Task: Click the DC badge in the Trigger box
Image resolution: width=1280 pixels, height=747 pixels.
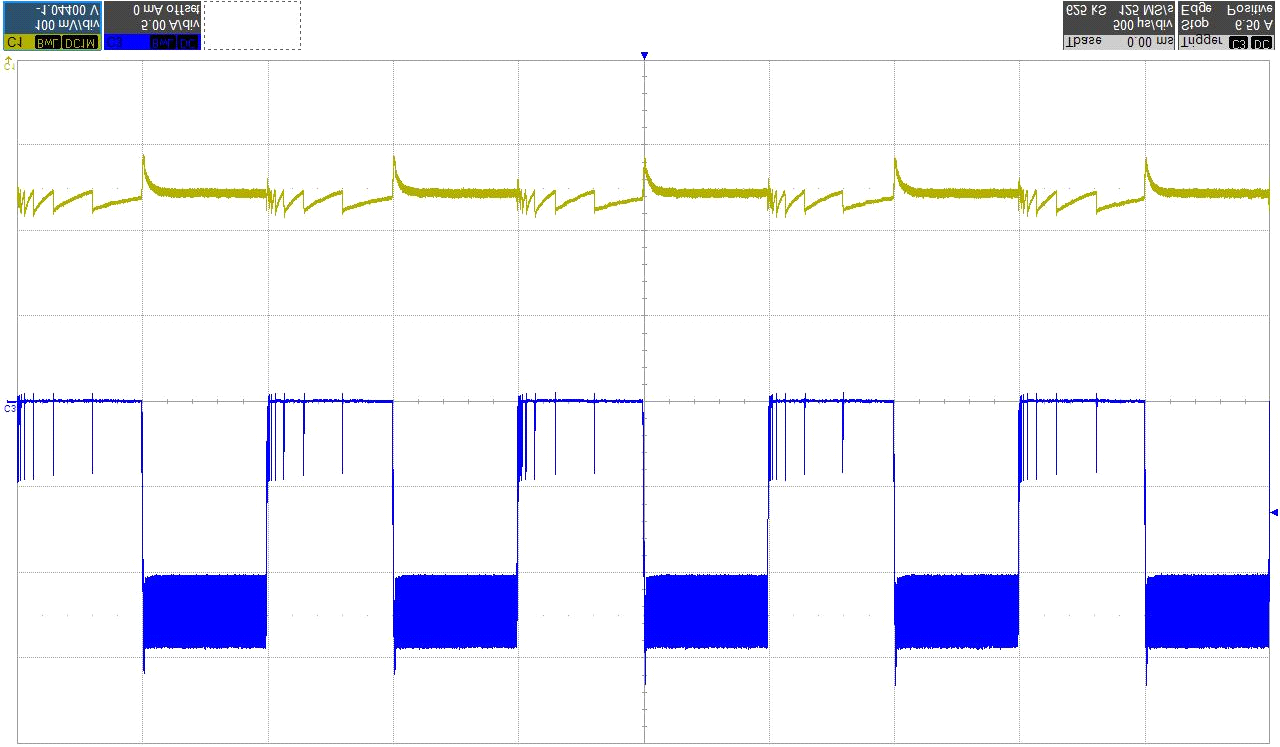Action: (1262, 43)
